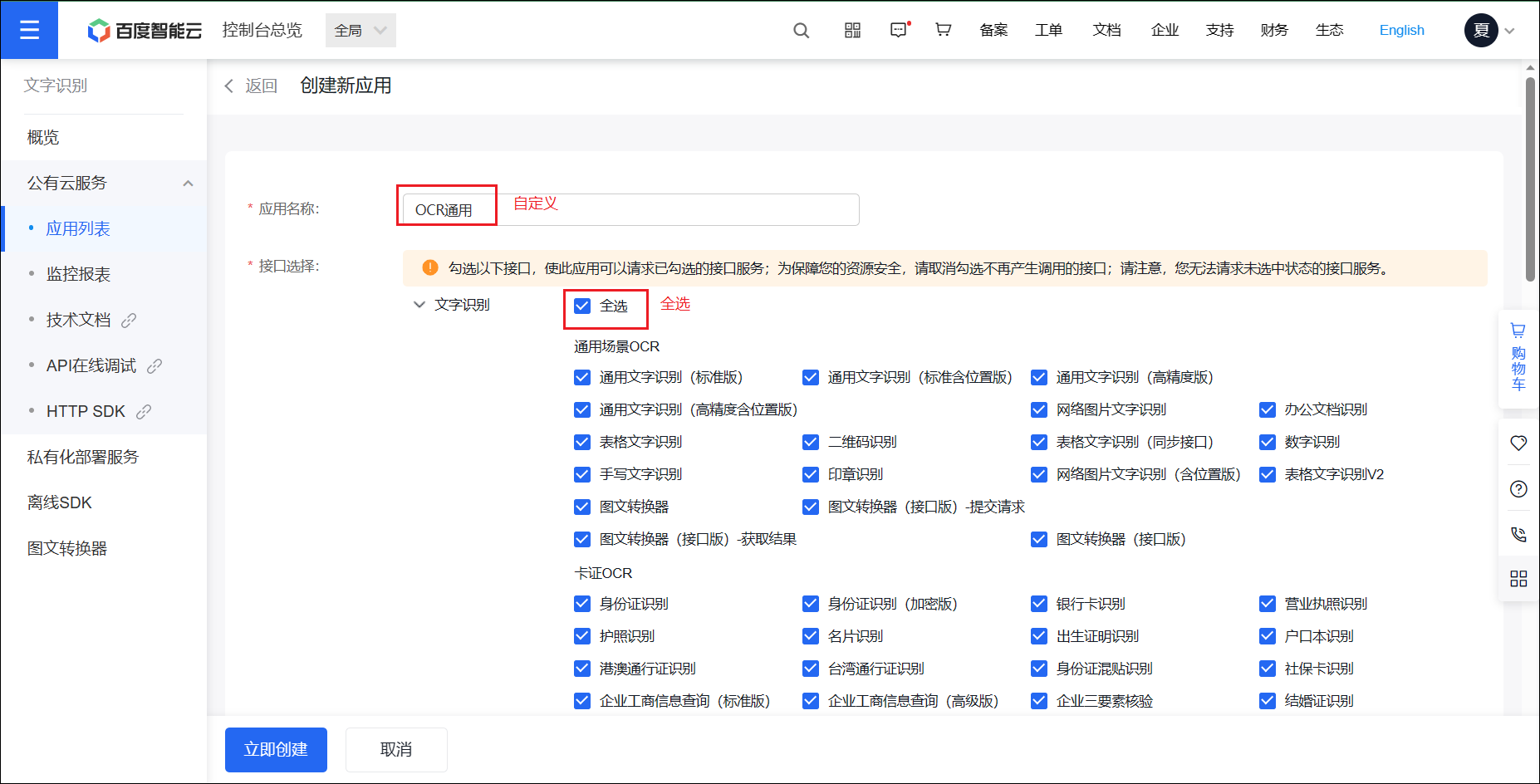Open the 监控报表 sidebar item
Image resolution: width=1540 pixels, height=784 pixels.
coord(78,274)
